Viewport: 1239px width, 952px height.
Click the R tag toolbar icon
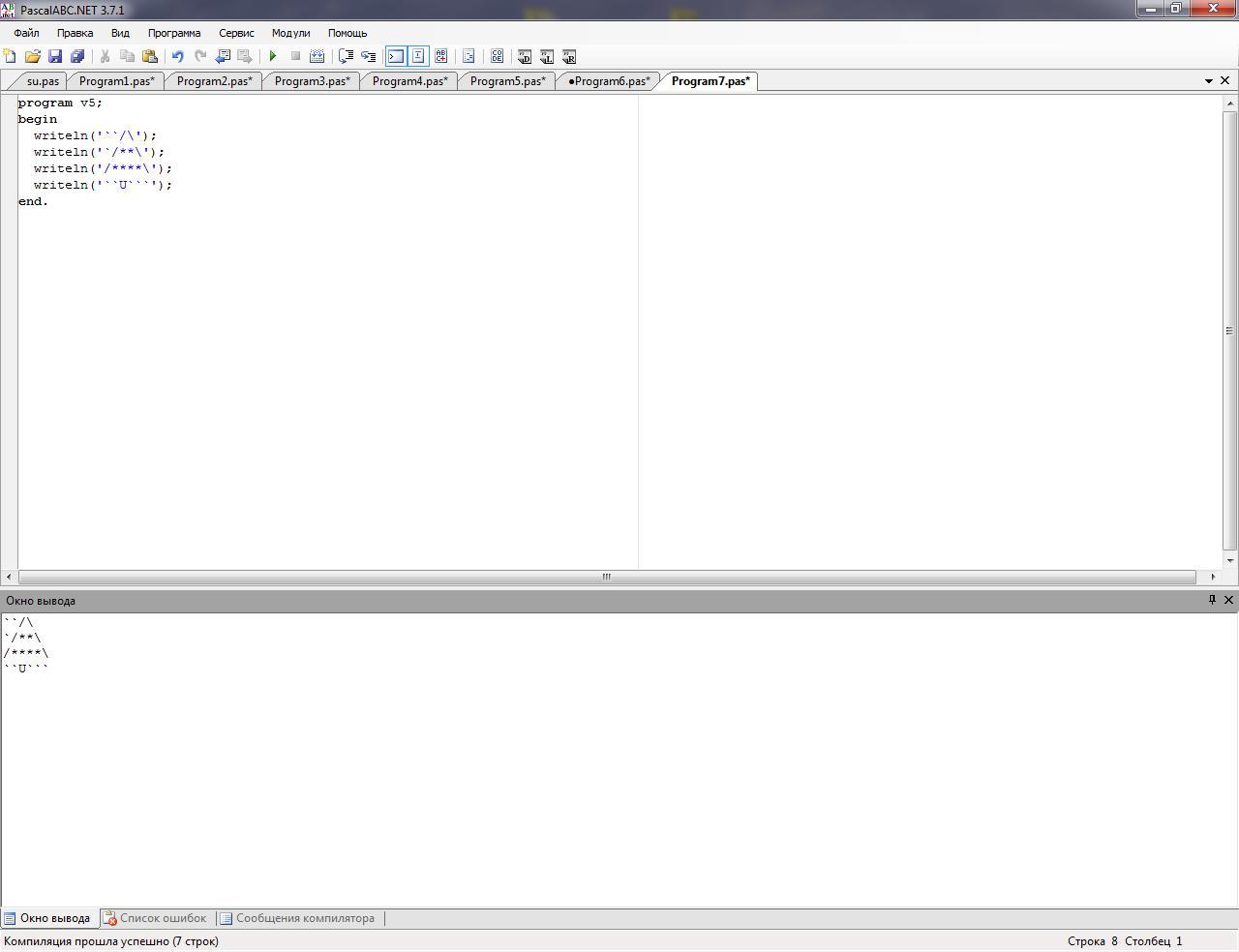point(569,56)
